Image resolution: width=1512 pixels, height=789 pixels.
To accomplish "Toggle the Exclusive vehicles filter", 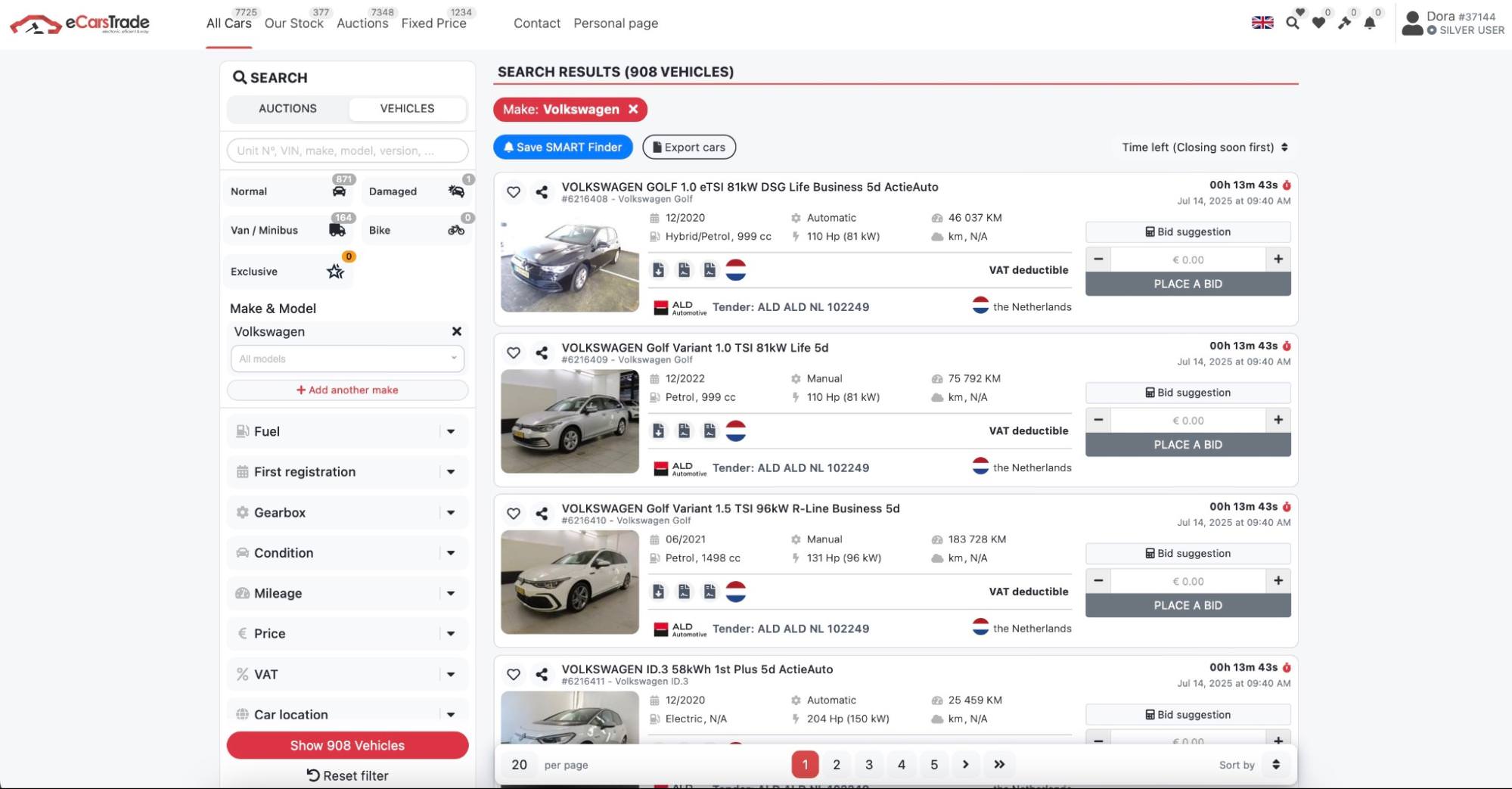I will coord(289,272).
